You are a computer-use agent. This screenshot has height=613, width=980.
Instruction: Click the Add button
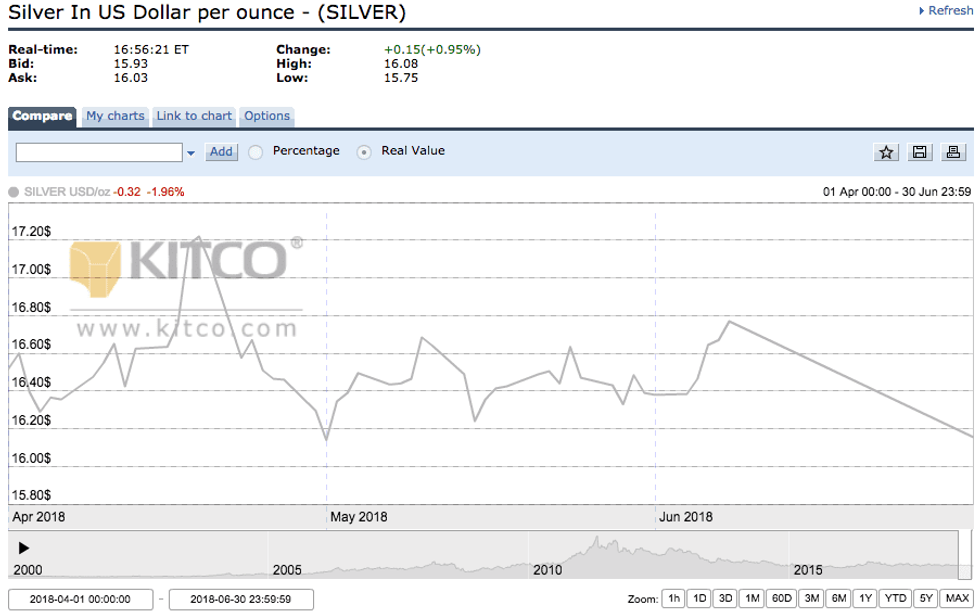(x=221, y=152)
